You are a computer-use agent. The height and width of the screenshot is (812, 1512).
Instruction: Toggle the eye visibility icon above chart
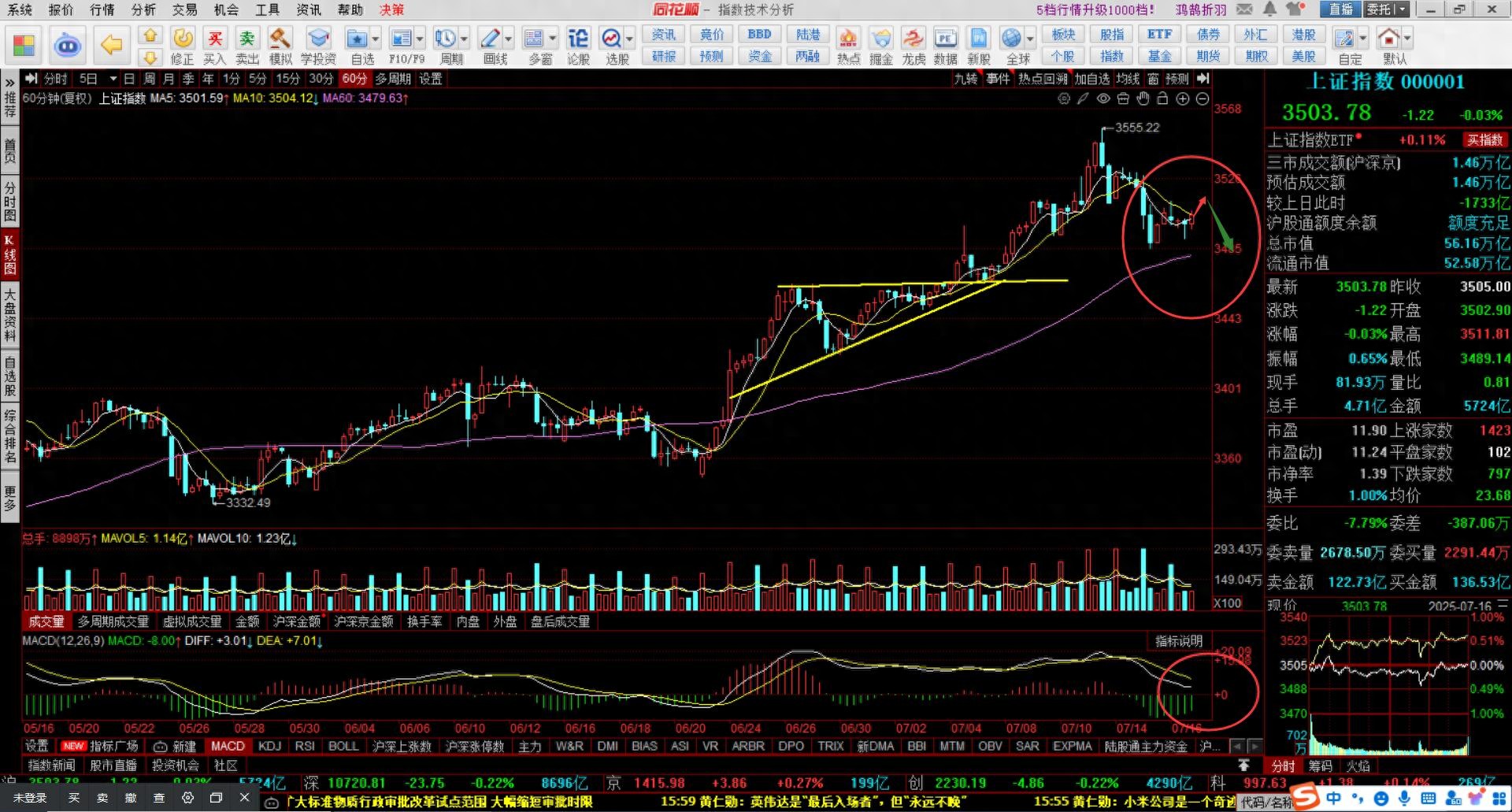(x=1103, y=98)
